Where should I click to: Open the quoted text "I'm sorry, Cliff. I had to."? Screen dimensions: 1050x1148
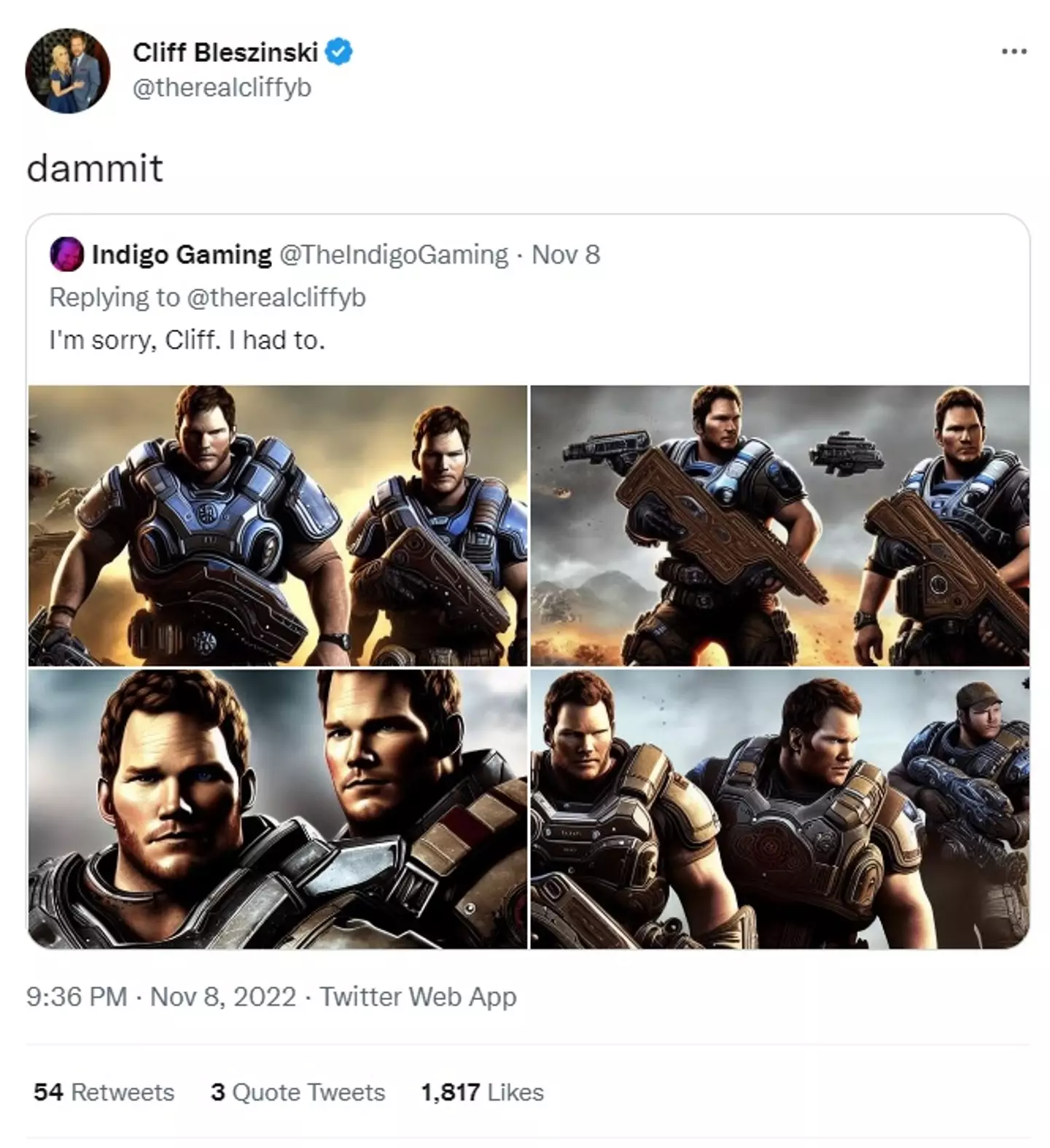click(x=187, y=340)
